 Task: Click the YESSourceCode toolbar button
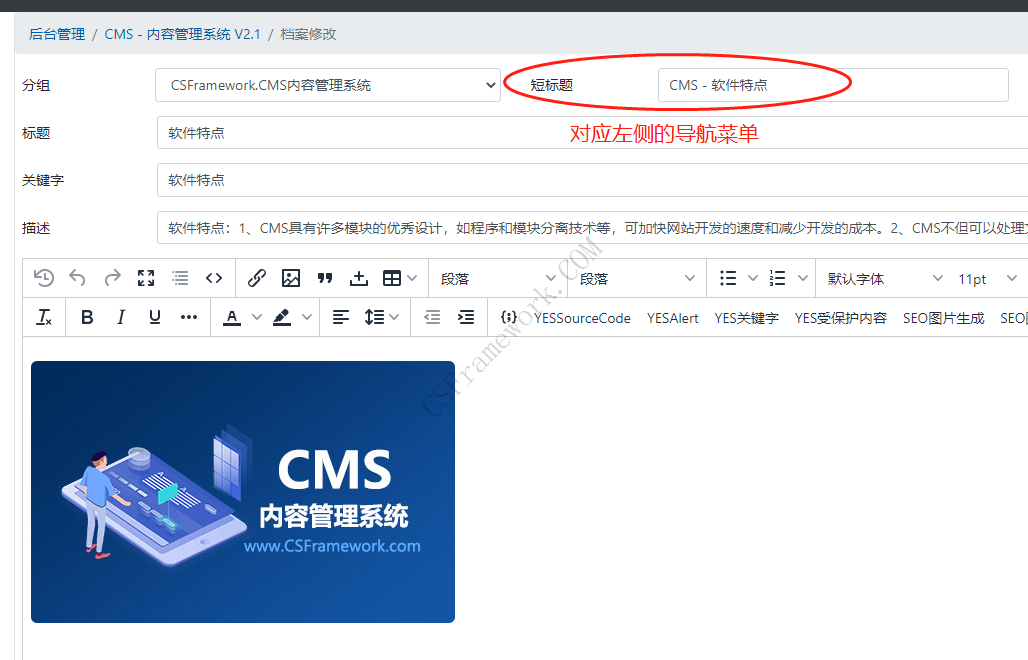point(582,318)
